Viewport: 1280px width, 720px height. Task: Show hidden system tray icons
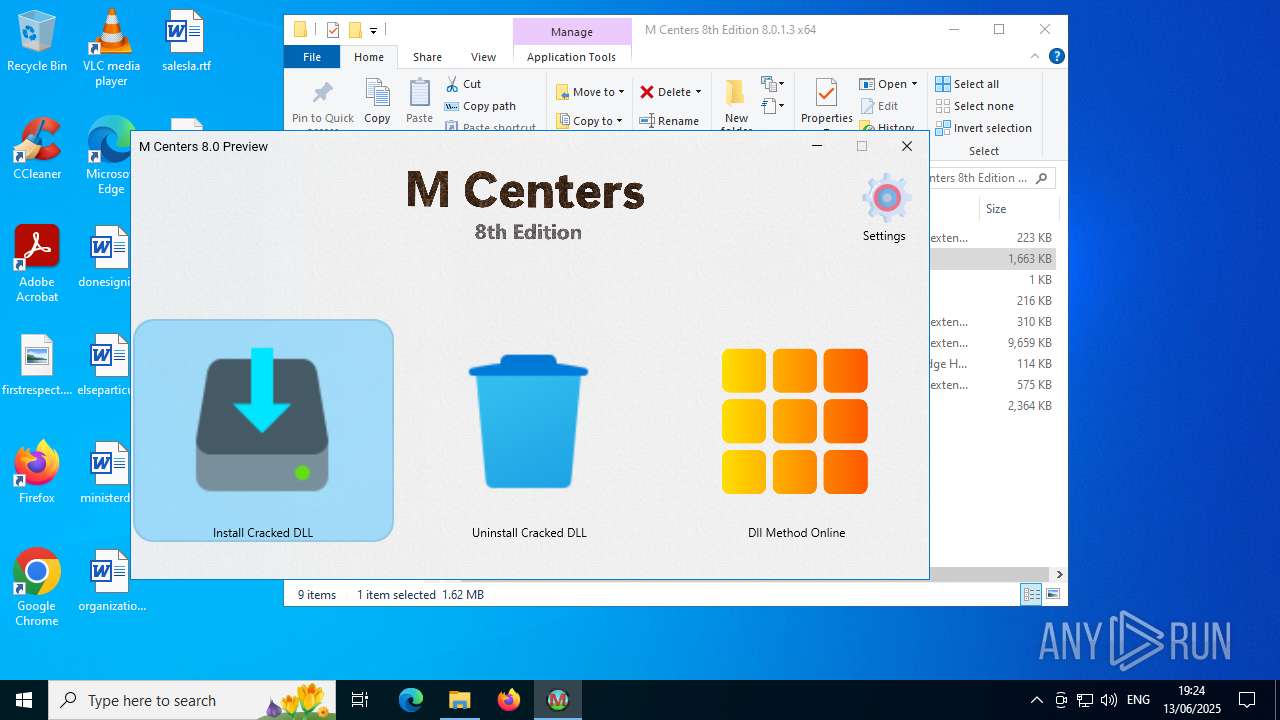click(x=1037, y=700)
